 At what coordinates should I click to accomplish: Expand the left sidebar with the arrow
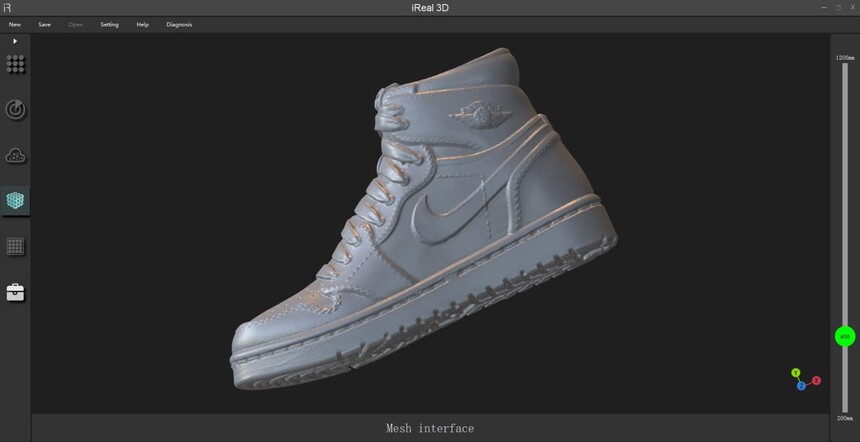point(15,41)
